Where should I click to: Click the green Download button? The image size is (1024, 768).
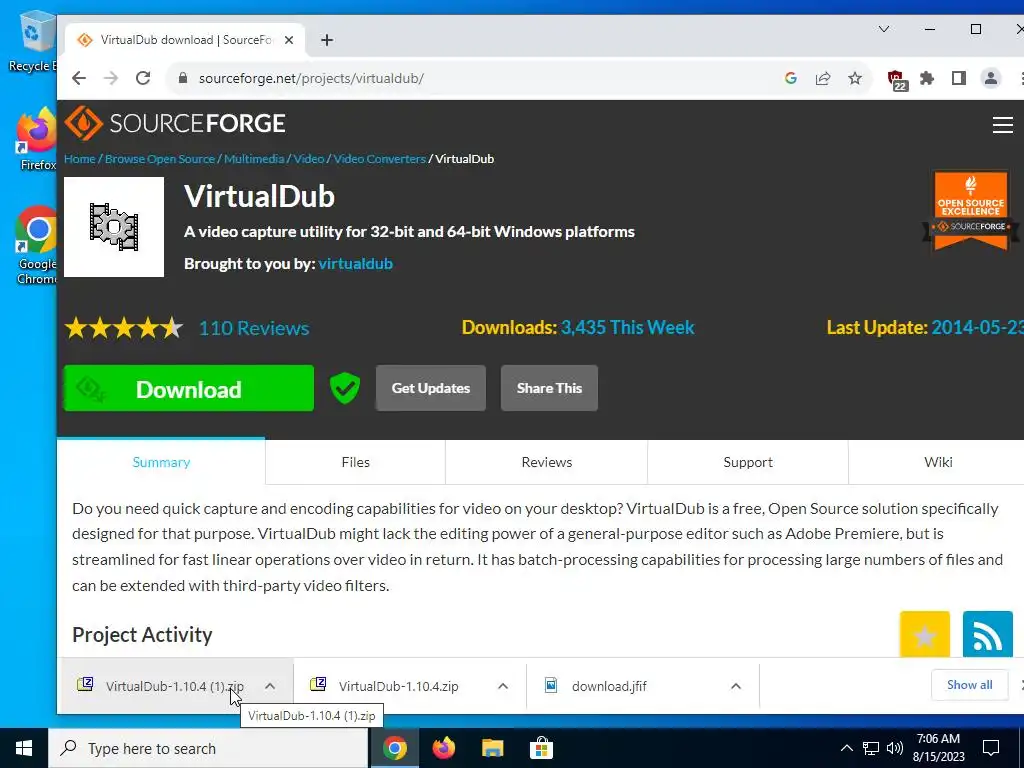189,388
